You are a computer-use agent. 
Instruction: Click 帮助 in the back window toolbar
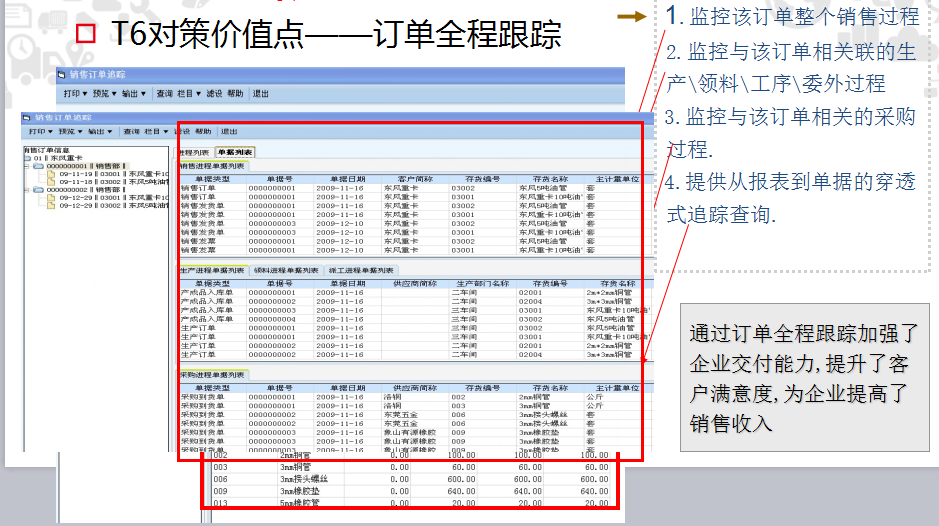(x=235, y=94)
